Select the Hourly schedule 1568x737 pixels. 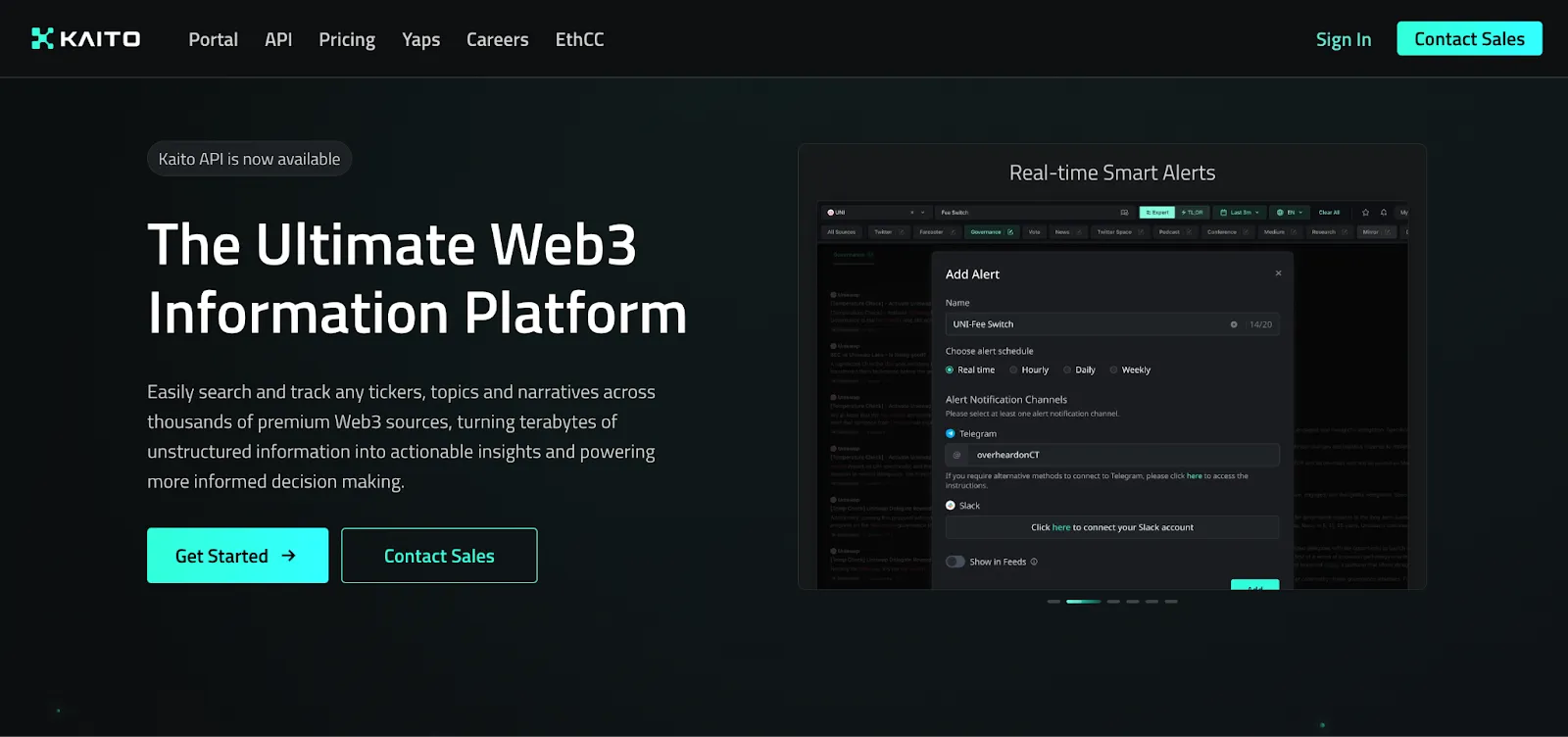[x=1029, y=370]
